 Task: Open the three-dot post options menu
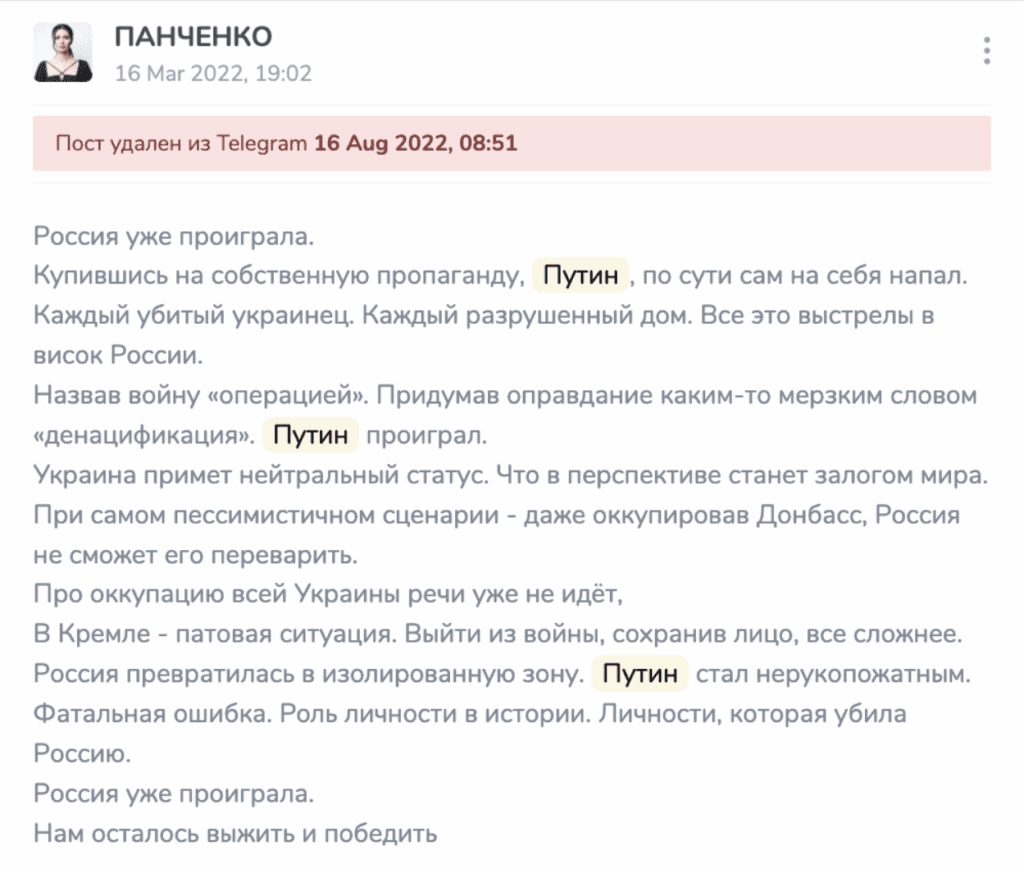987,50
